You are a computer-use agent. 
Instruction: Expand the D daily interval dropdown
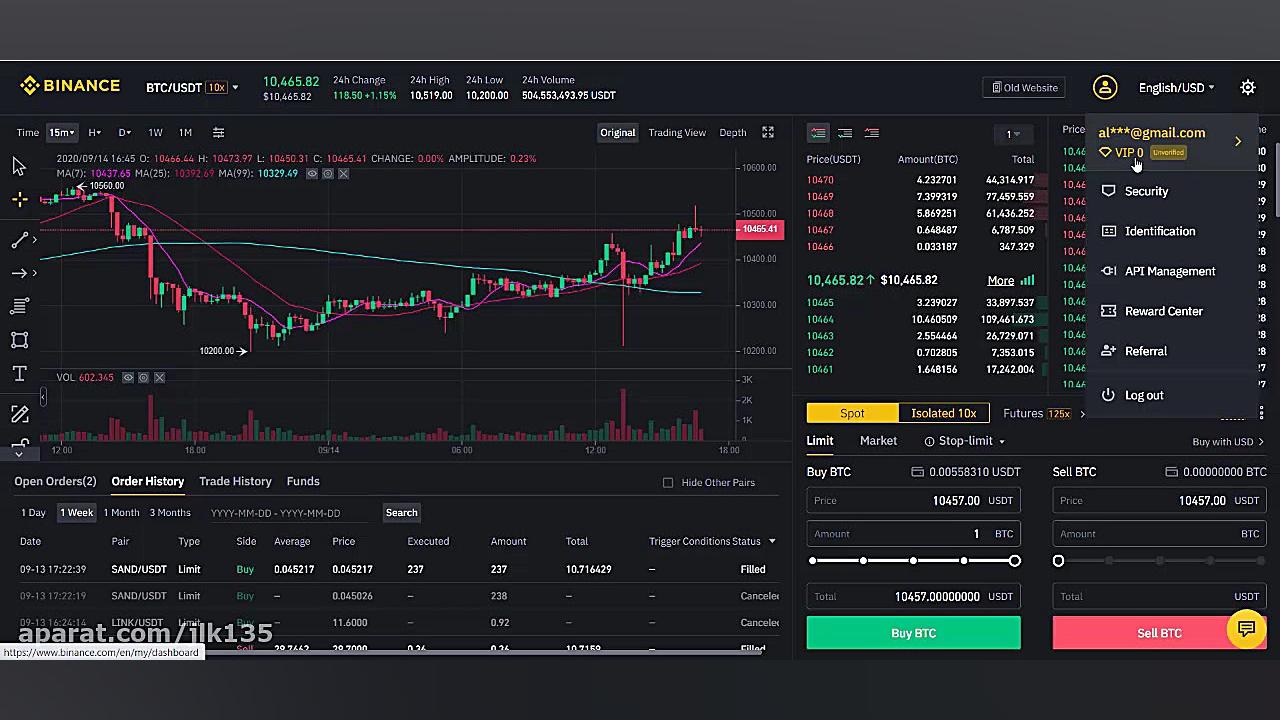[125, 132]
